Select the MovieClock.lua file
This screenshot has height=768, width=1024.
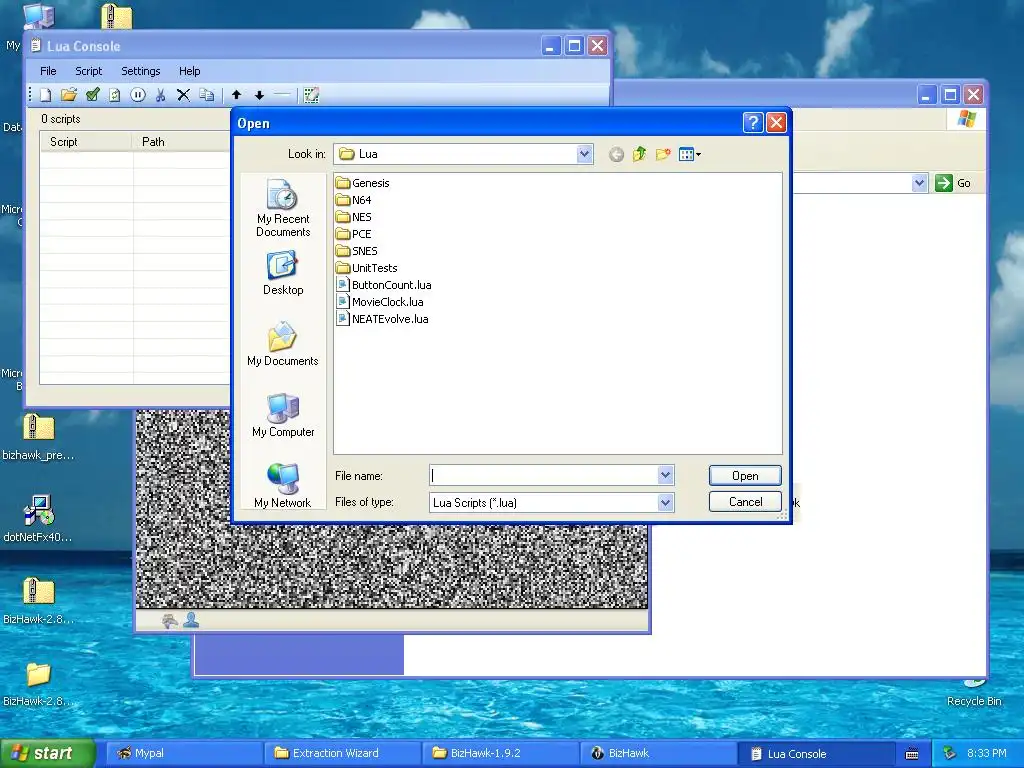click(379, 302)
